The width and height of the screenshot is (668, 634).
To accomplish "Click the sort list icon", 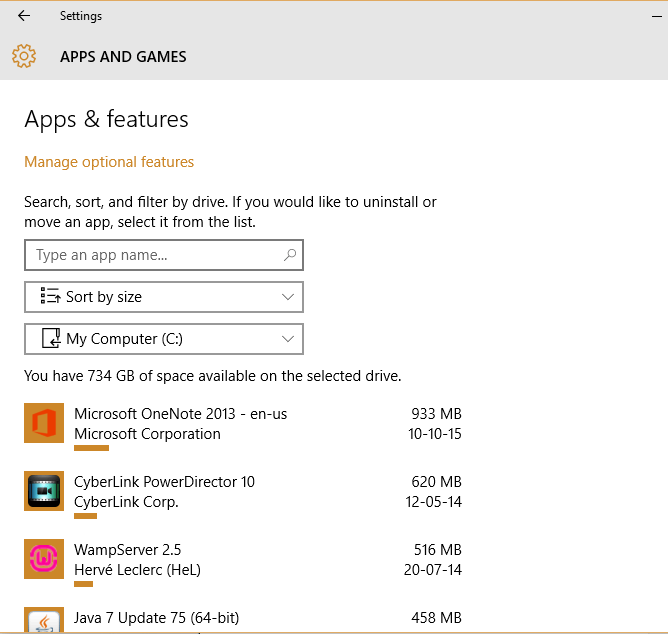I will click(50, 296).
